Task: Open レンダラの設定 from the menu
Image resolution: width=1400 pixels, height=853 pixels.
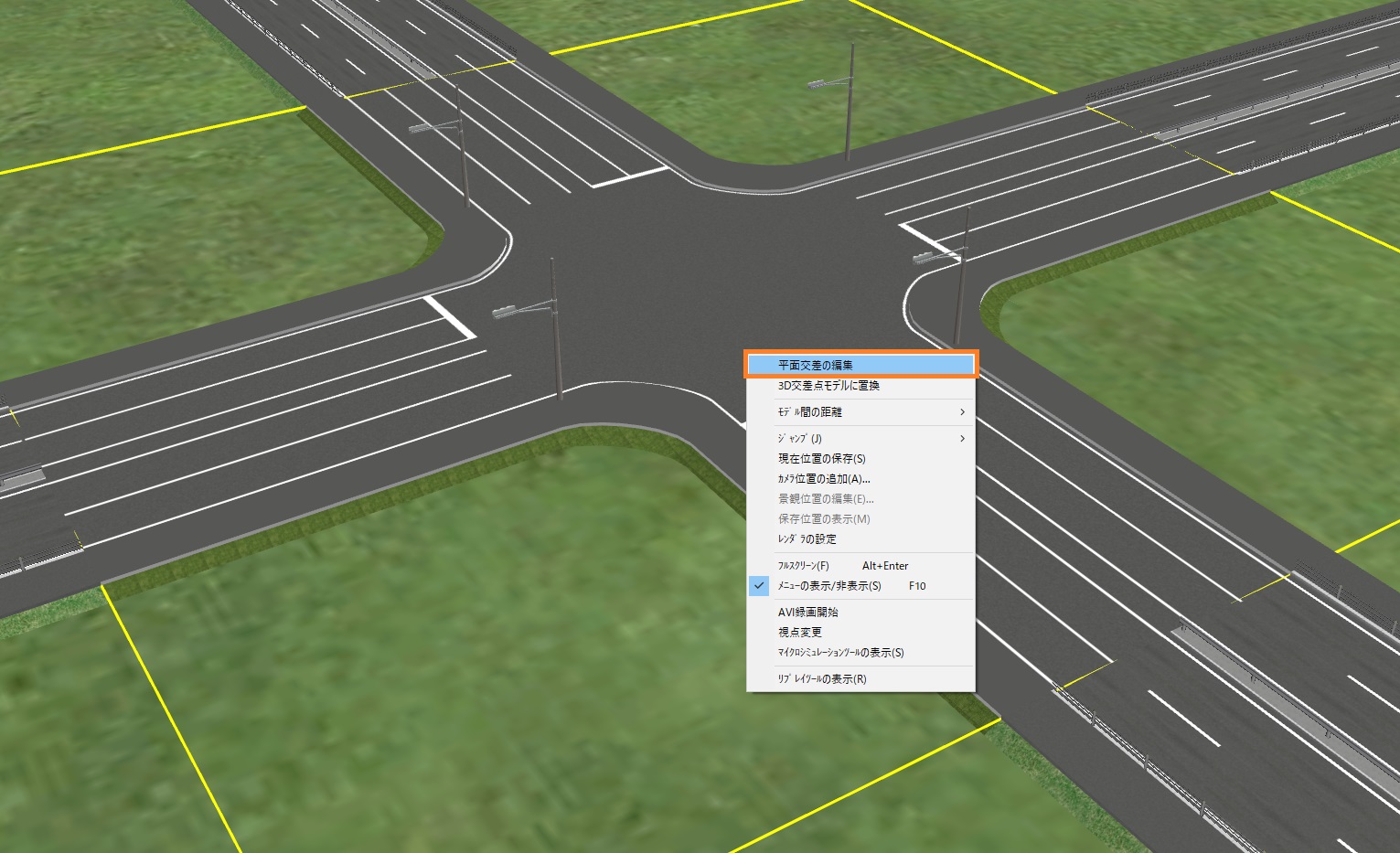Action: 861,539
